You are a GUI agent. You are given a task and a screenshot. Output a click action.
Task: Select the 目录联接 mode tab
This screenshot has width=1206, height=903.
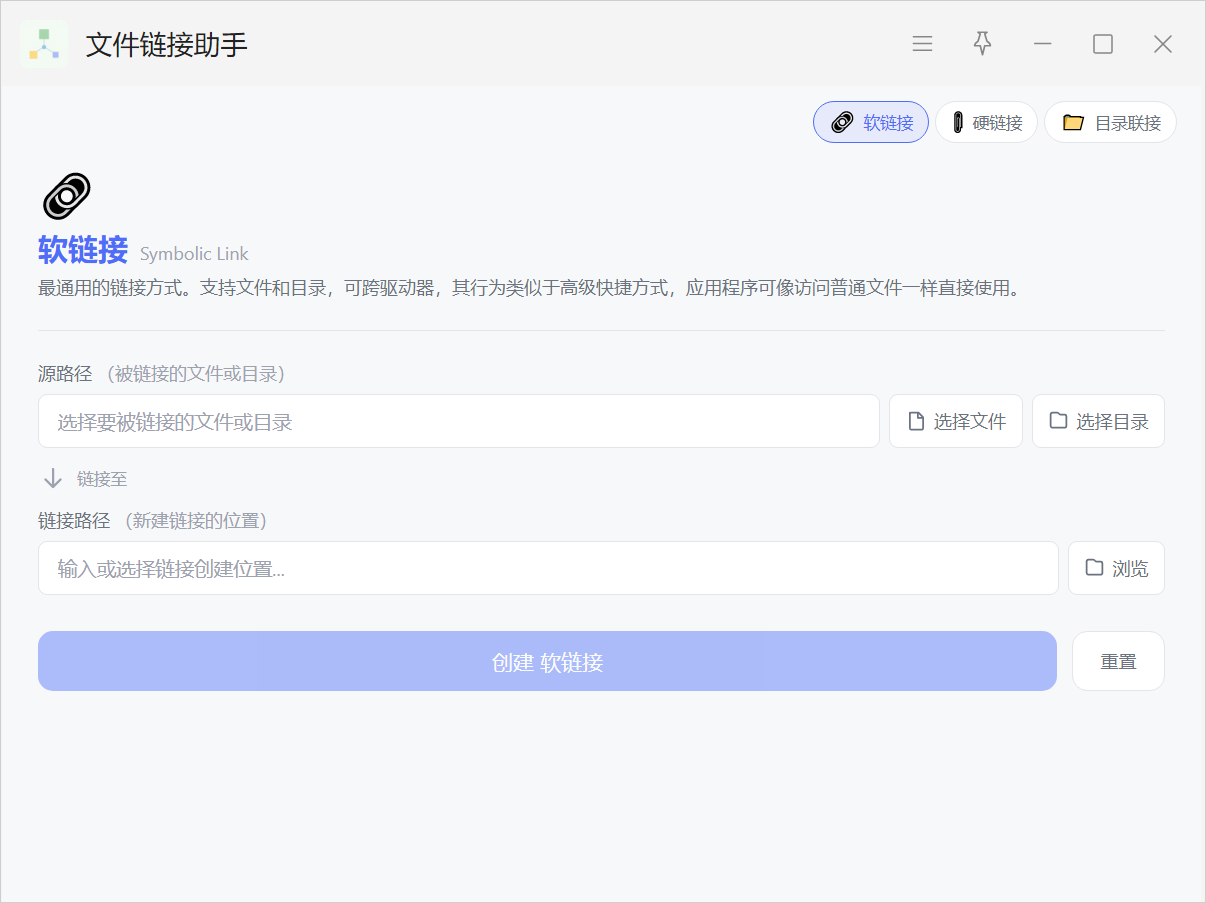(1110, 123)
